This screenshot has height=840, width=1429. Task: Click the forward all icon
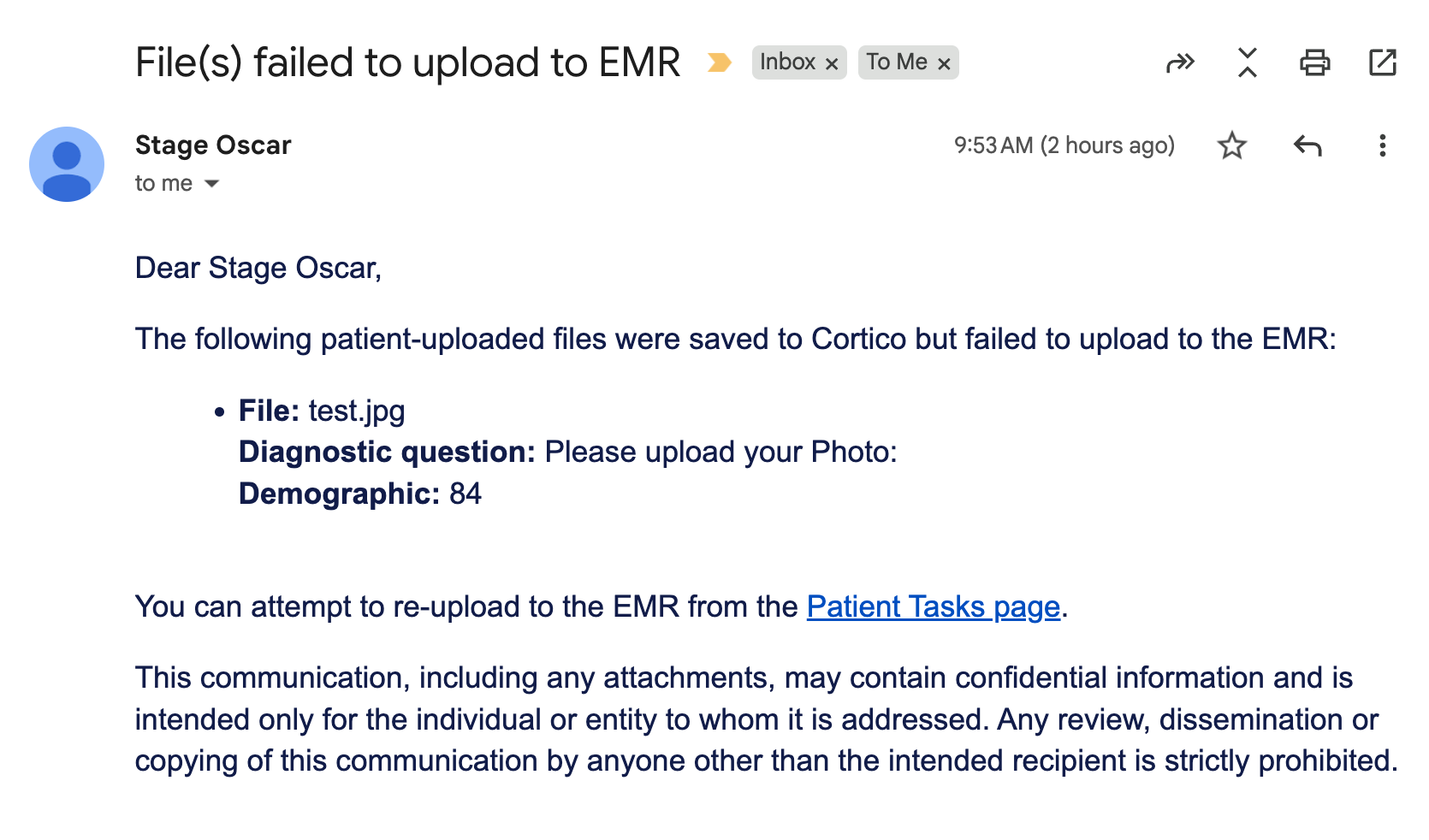coord(1180,62)
